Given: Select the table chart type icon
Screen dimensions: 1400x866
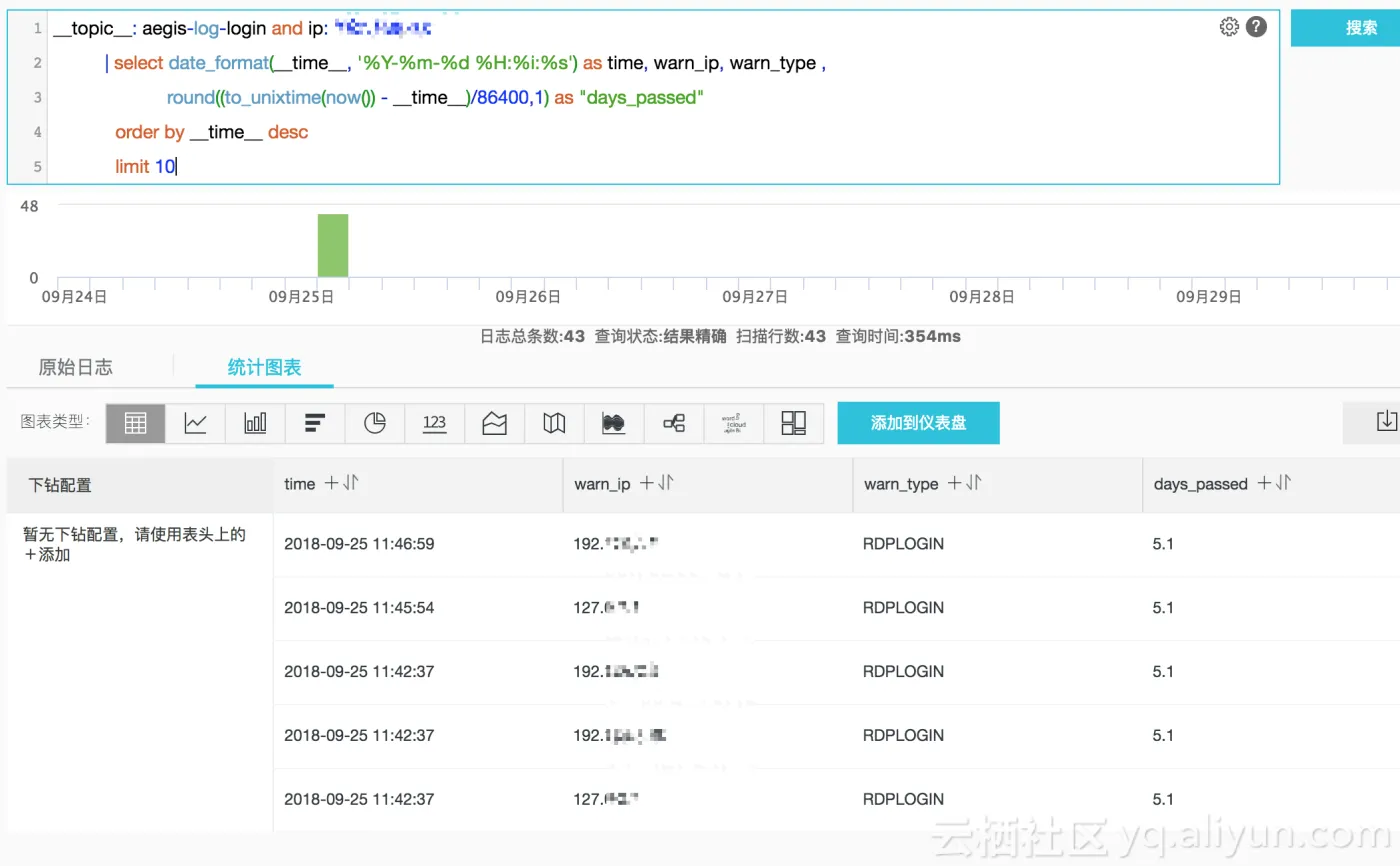Looking at the screenshot, I should (135, 423).
